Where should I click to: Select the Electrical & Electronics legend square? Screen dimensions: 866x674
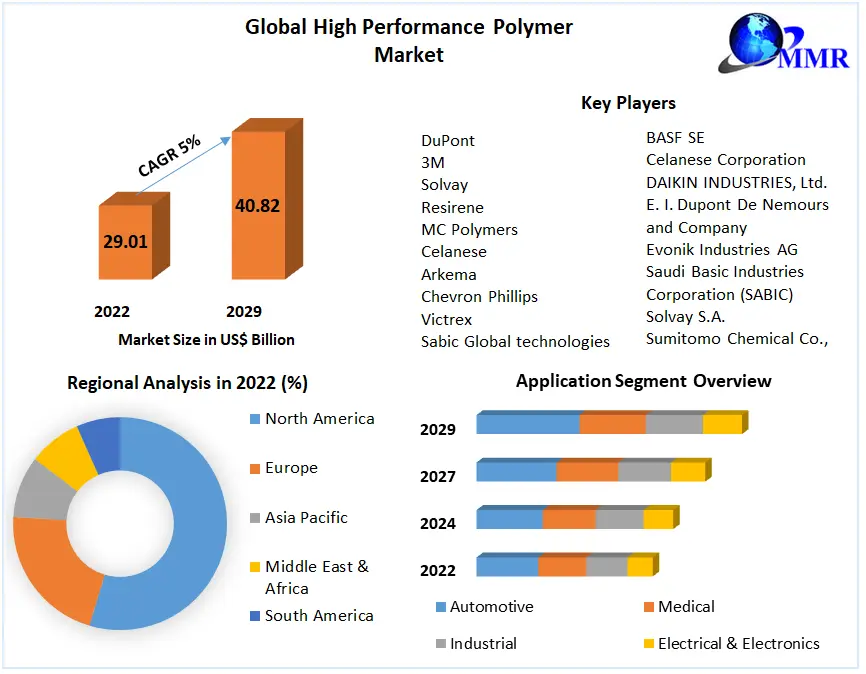(648, 644)
